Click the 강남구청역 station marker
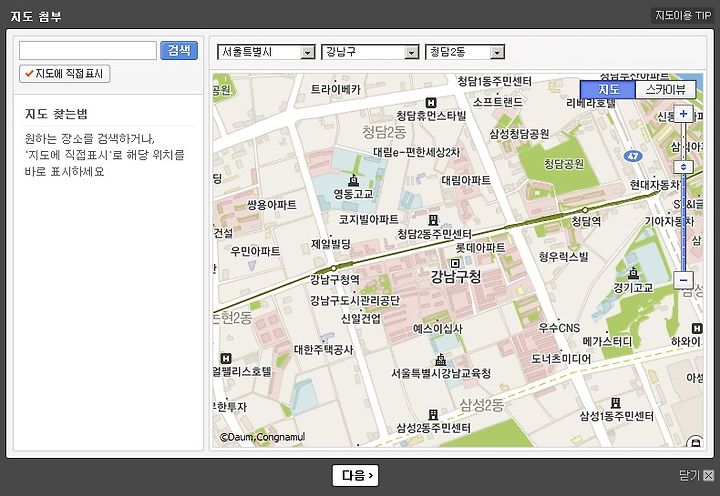This screenshot has height=496, width=720. coord(334,268)
